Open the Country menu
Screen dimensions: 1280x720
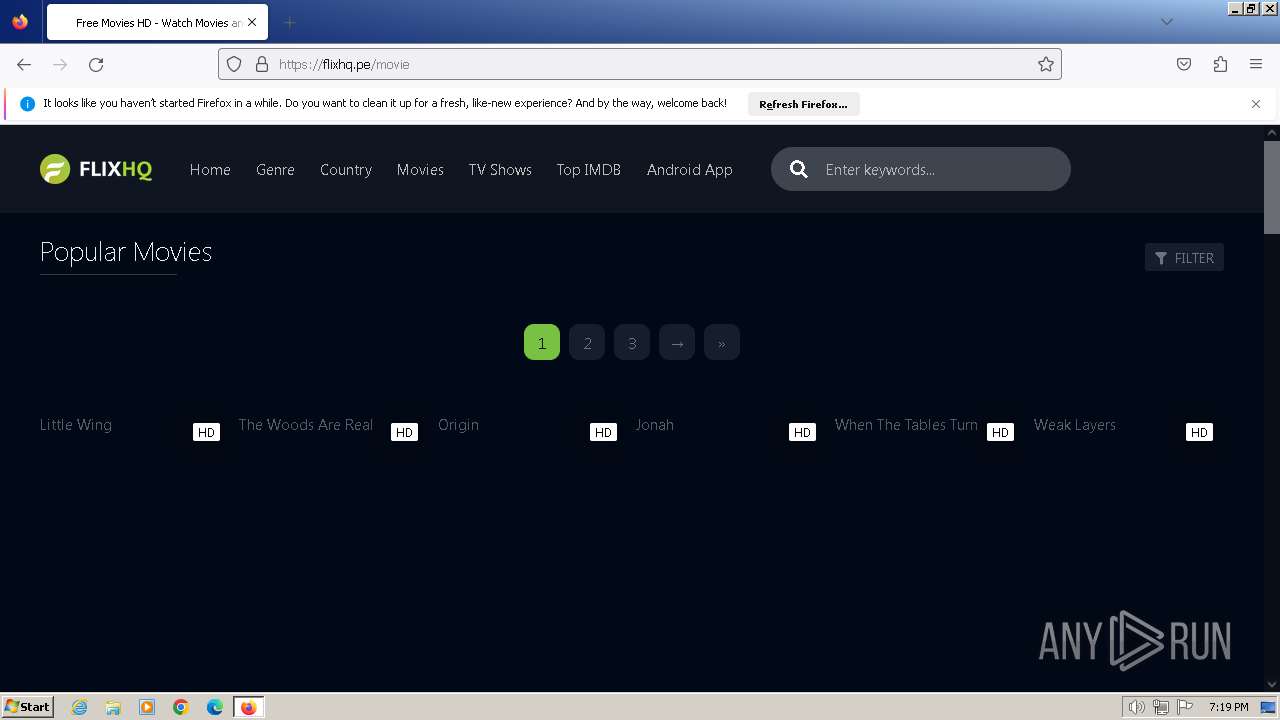[346, 170]
